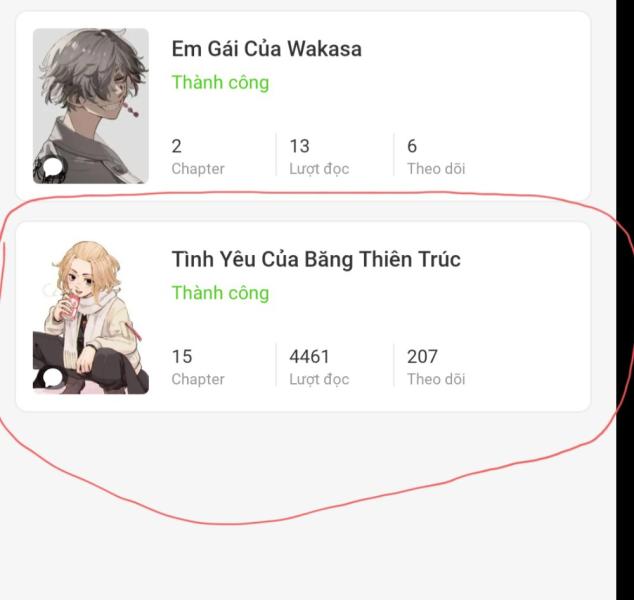
Task: View the 15 Chapter count
Action: [x=182, y=357]
